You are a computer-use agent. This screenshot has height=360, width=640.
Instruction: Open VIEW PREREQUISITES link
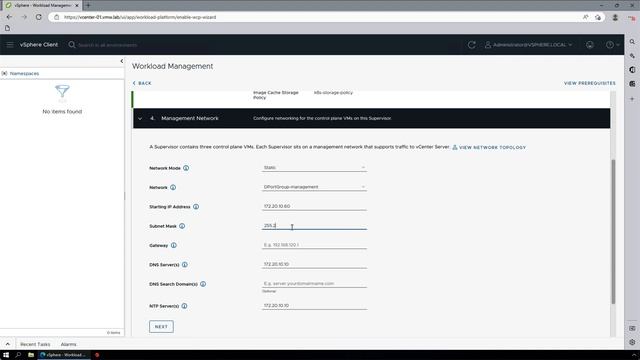click(589, 83)
